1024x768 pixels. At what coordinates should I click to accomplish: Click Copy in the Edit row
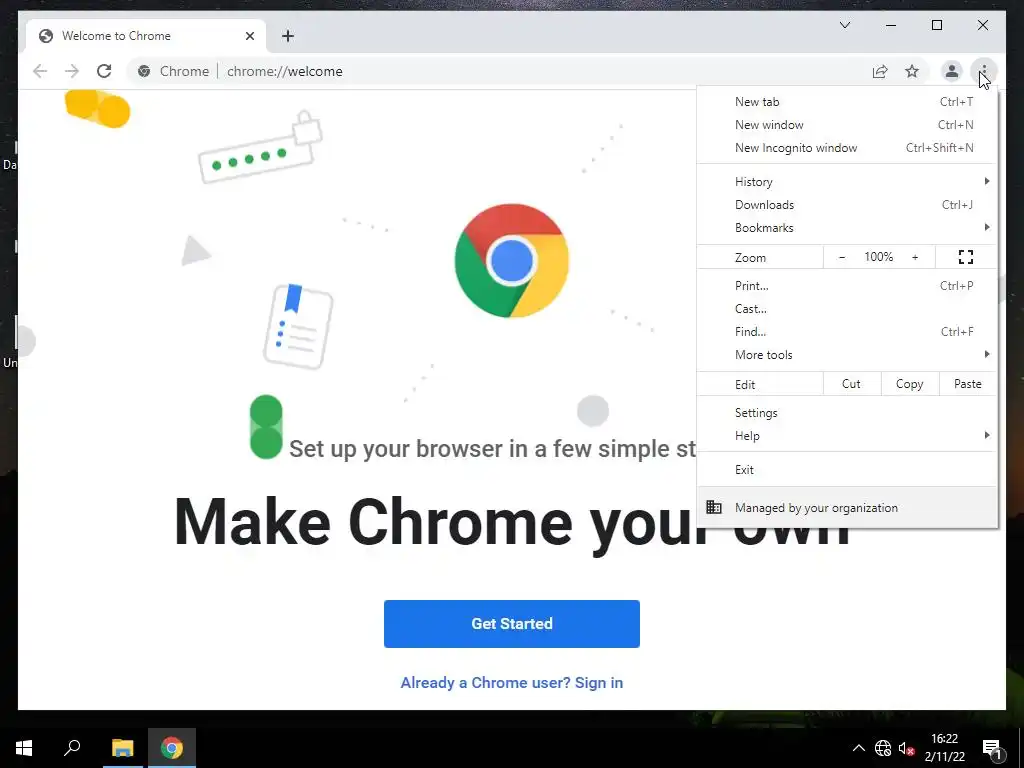pos(910,384)
